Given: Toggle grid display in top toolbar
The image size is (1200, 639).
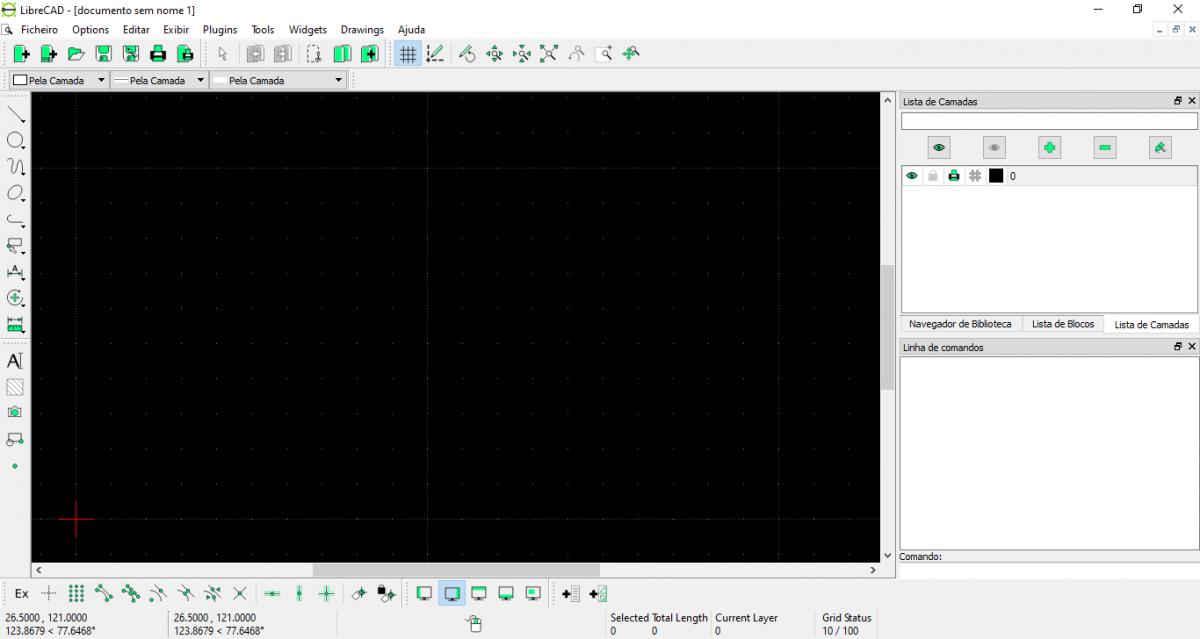Looking at the screenshot, I should tap(408, 55).
